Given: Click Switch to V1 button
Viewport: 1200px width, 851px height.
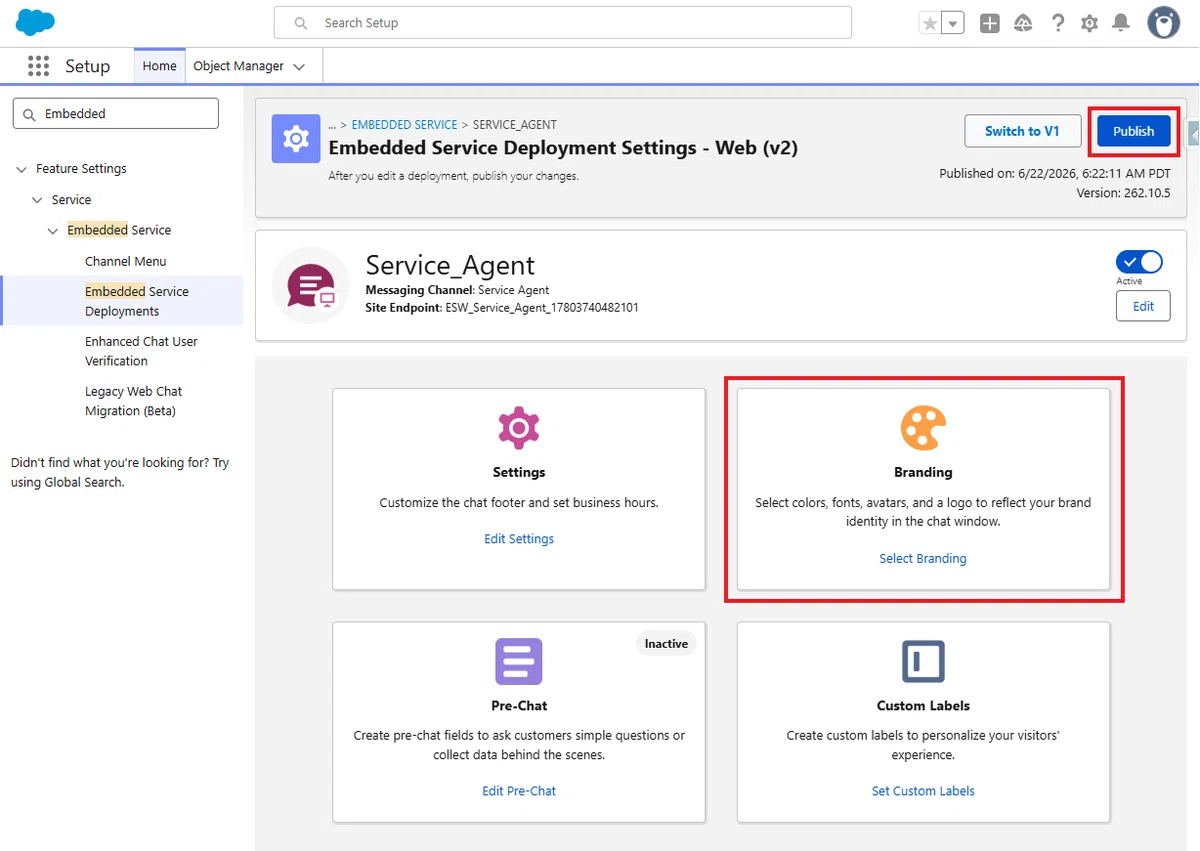Looking at the screenshot, I should point(1022,131).
